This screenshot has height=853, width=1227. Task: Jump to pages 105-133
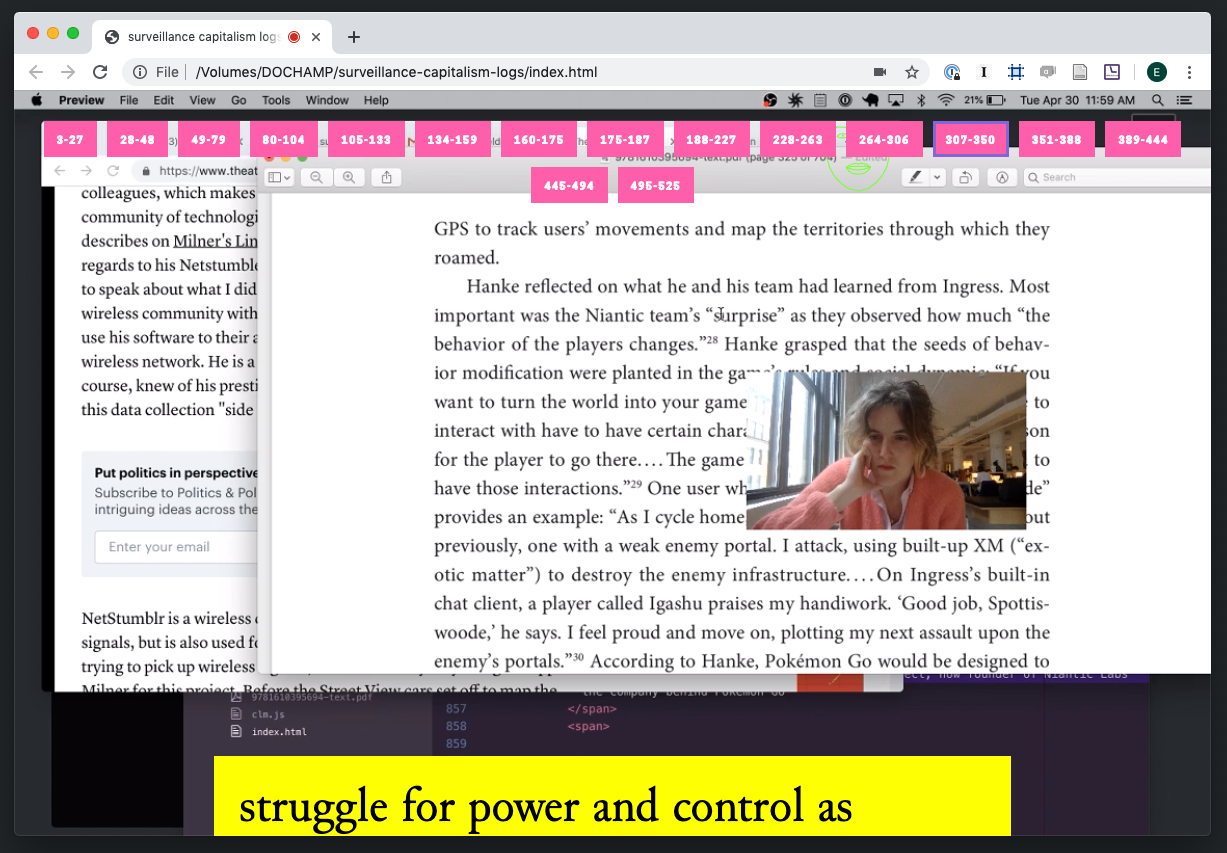(366, 140)
